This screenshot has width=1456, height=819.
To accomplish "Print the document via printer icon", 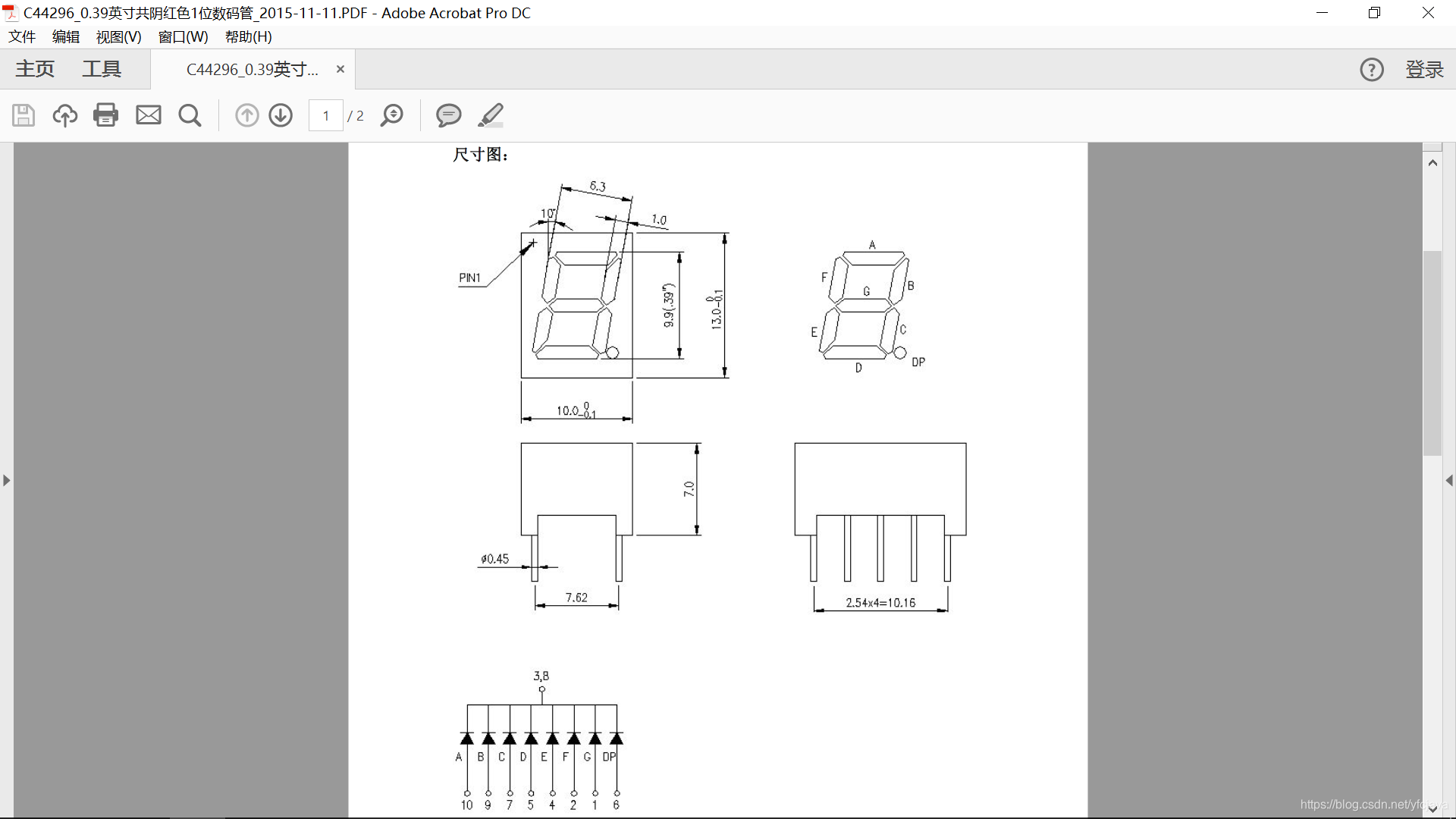I will (x=106, y=115).
